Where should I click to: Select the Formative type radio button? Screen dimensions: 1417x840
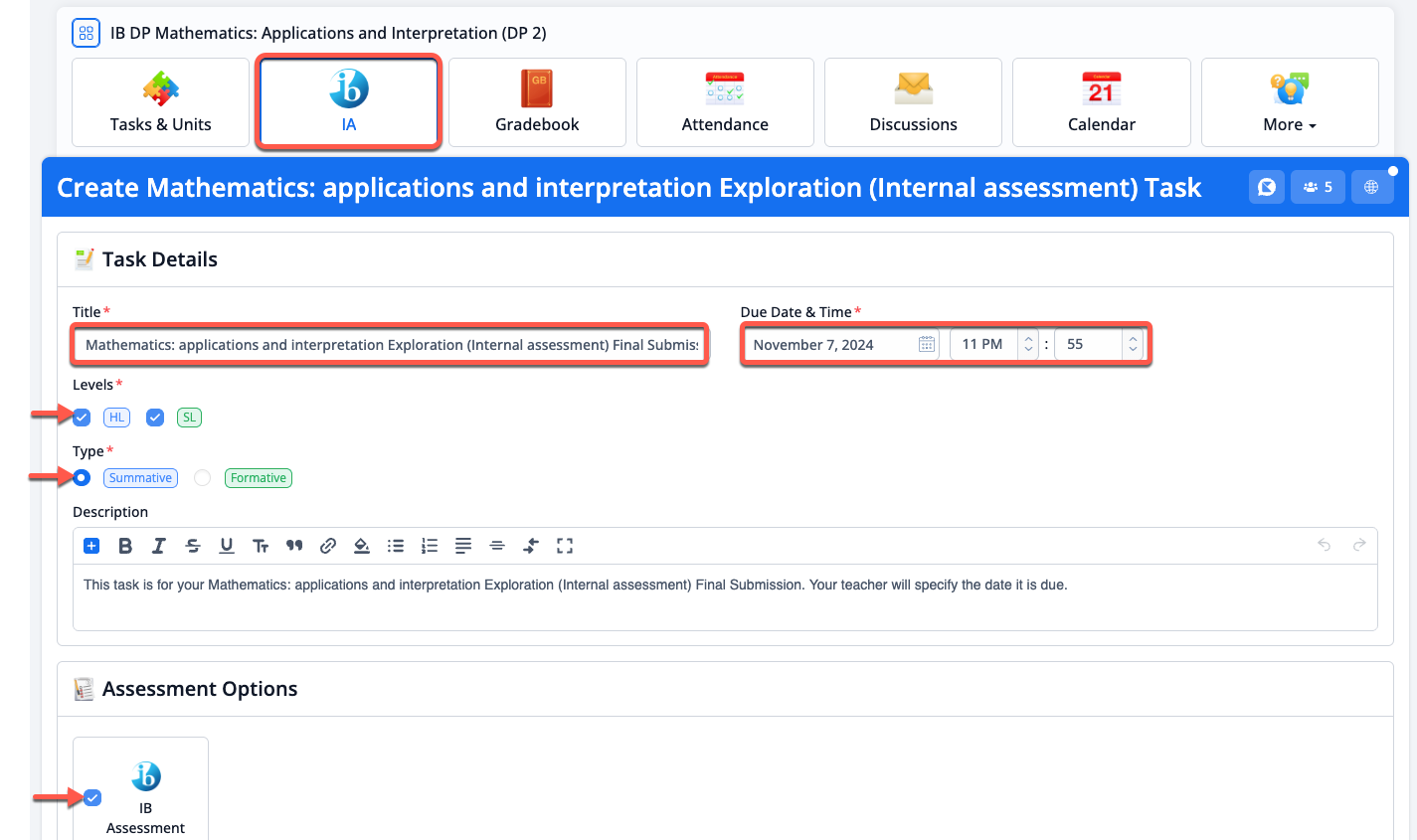pyautogui.click(x=203, y=478)
